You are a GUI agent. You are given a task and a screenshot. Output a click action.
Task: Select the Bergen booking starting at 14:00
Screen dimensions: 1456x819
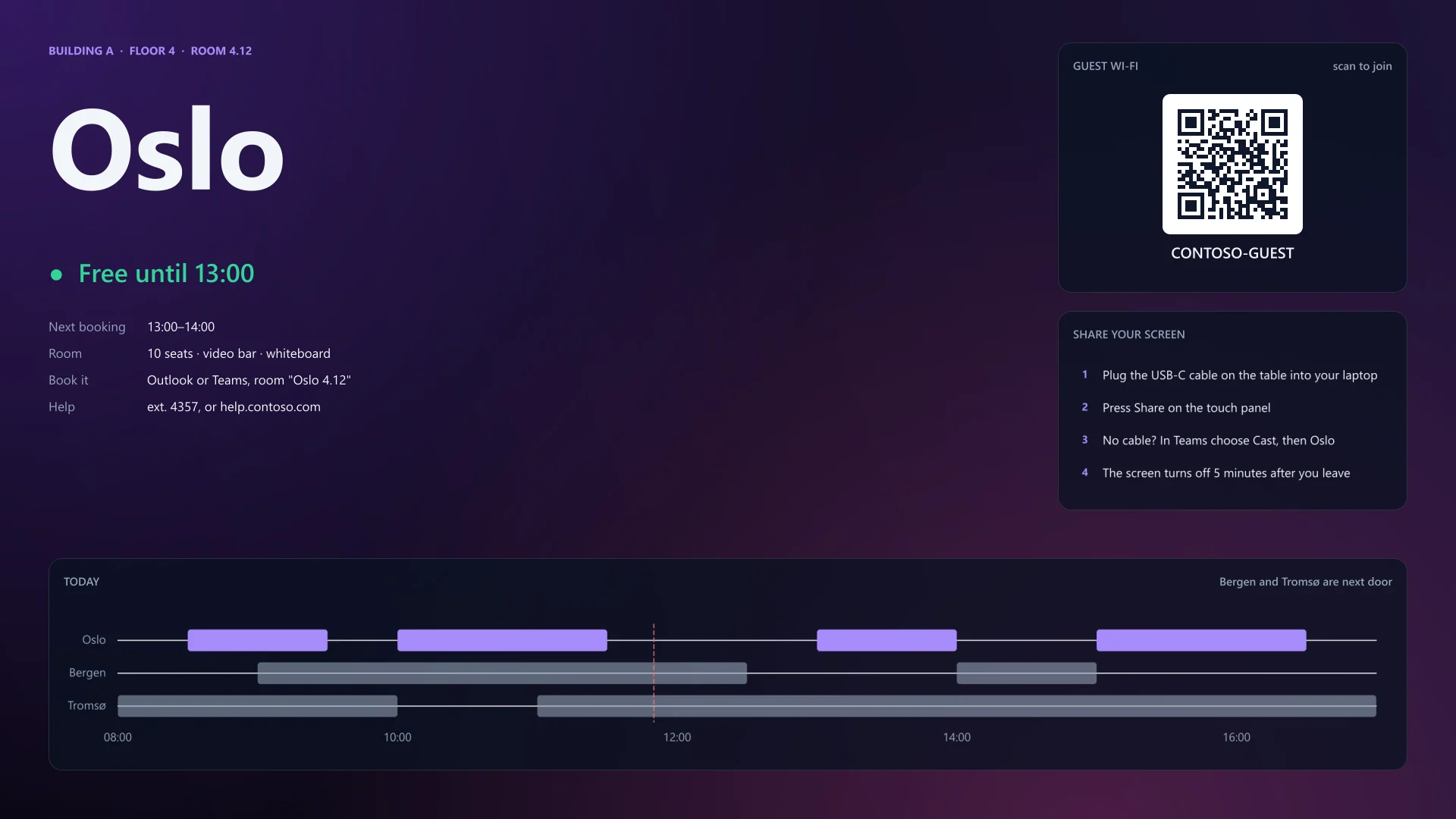1027,673
